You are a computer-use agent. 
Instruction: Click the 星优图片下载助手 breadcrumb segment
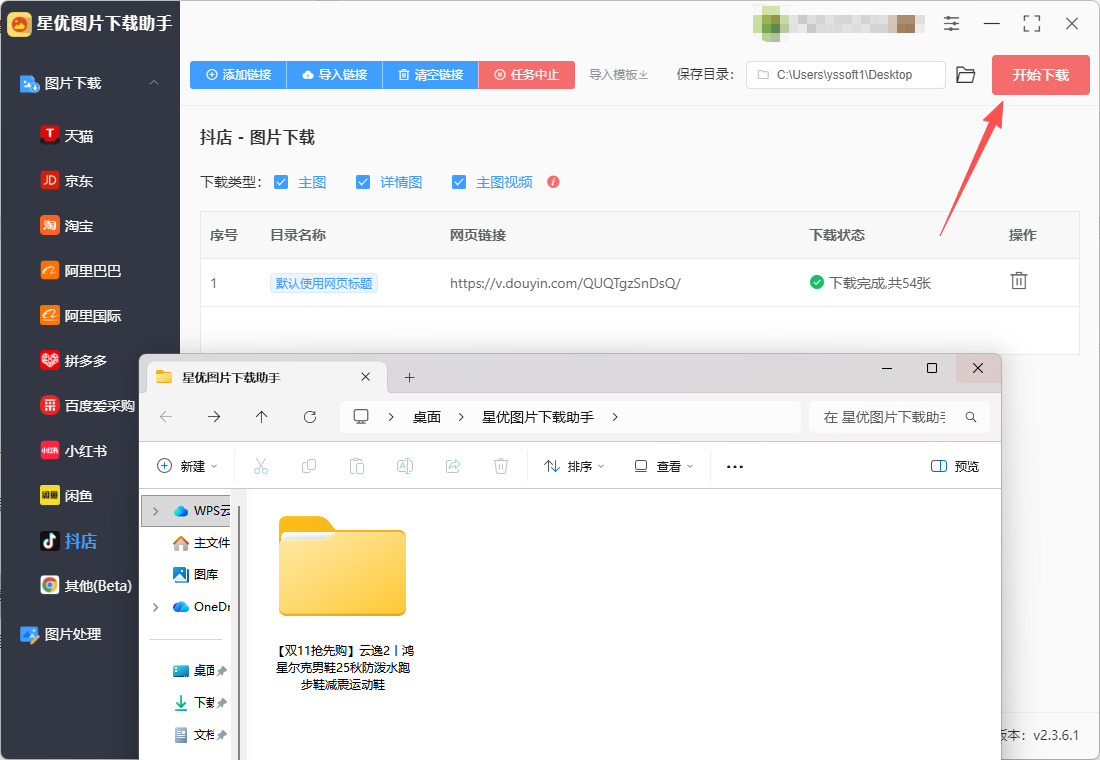coord(537,417)
